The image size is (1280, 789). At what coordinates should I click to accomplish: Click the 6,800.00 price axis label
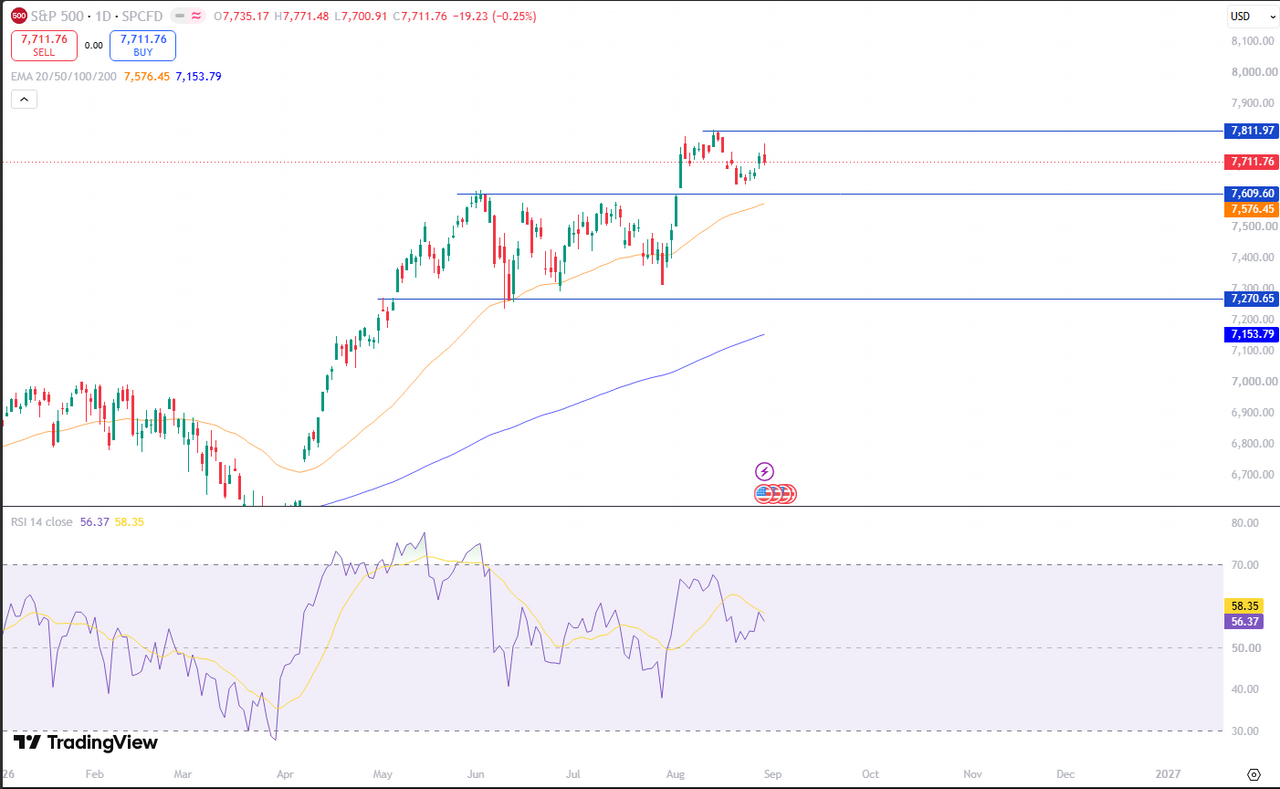[1254, 444]
